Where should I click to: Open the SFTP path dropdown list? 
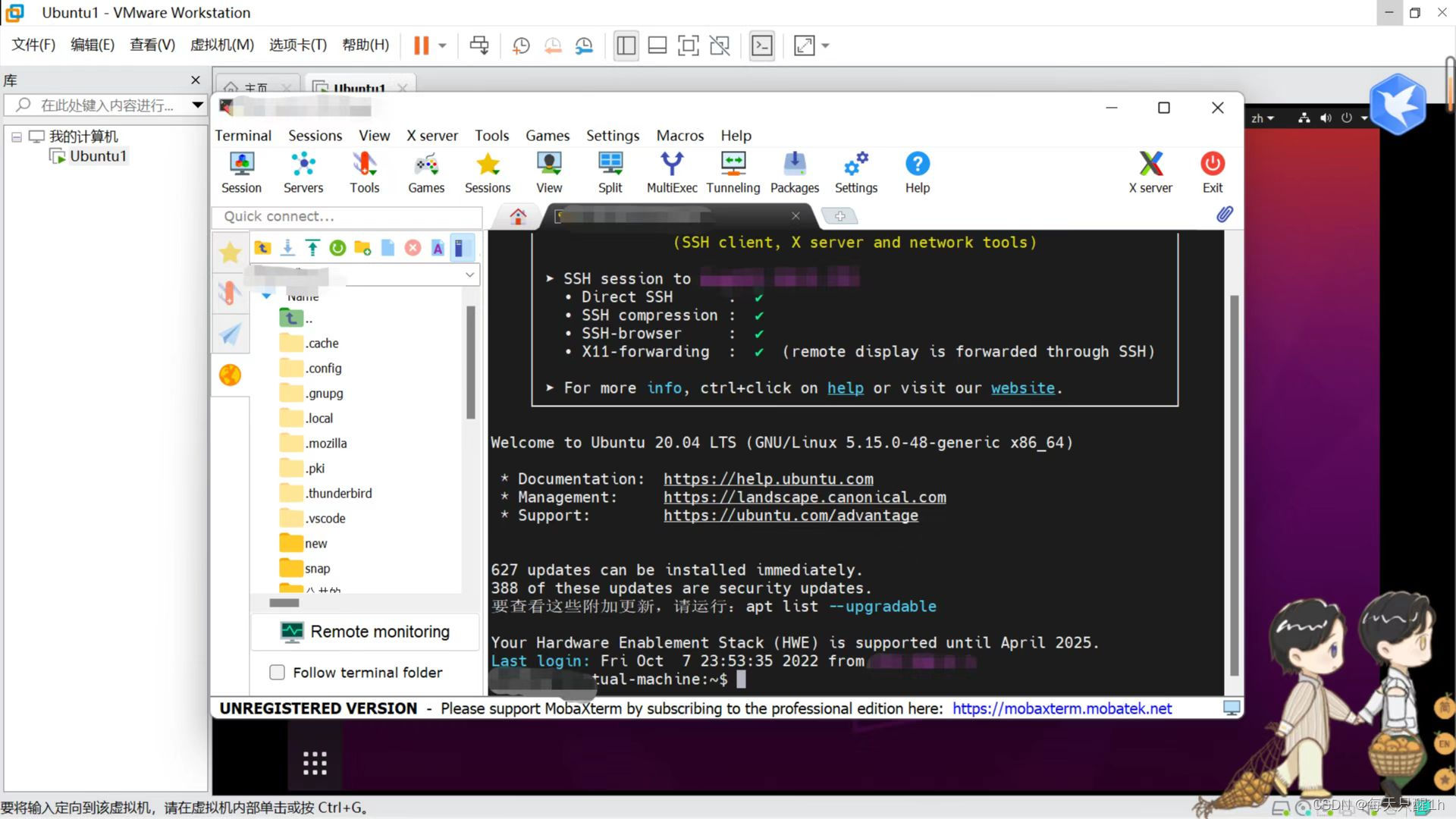coord(469,274)
